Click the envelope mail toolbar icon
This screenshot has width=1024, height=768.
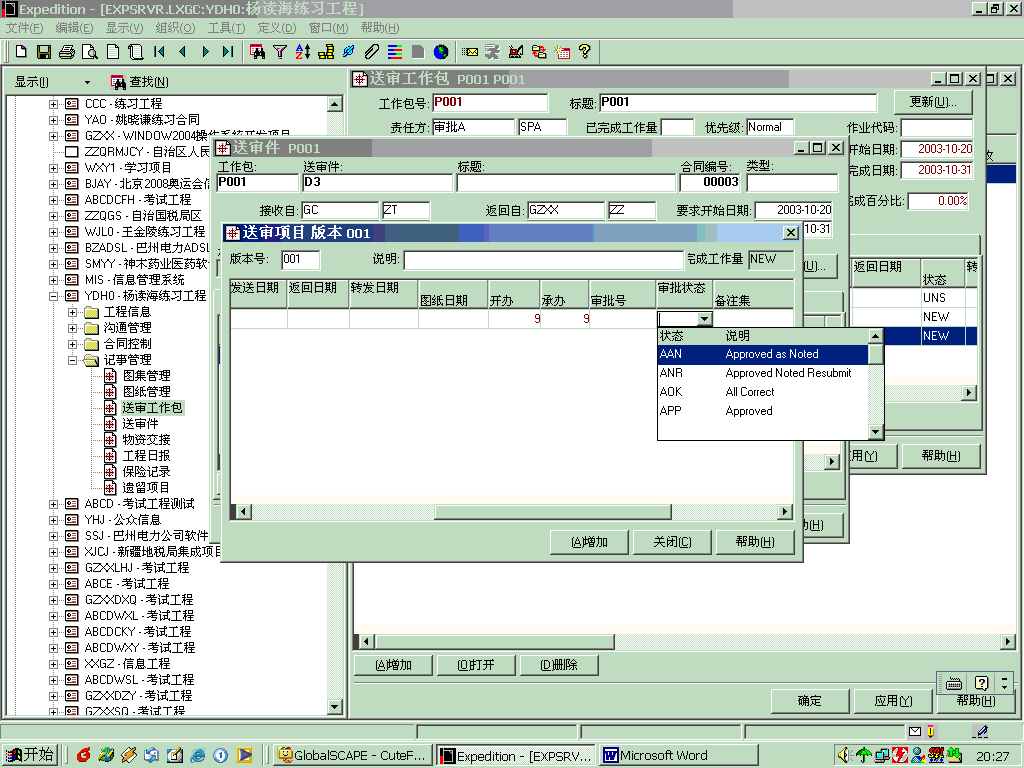(470, 52)
